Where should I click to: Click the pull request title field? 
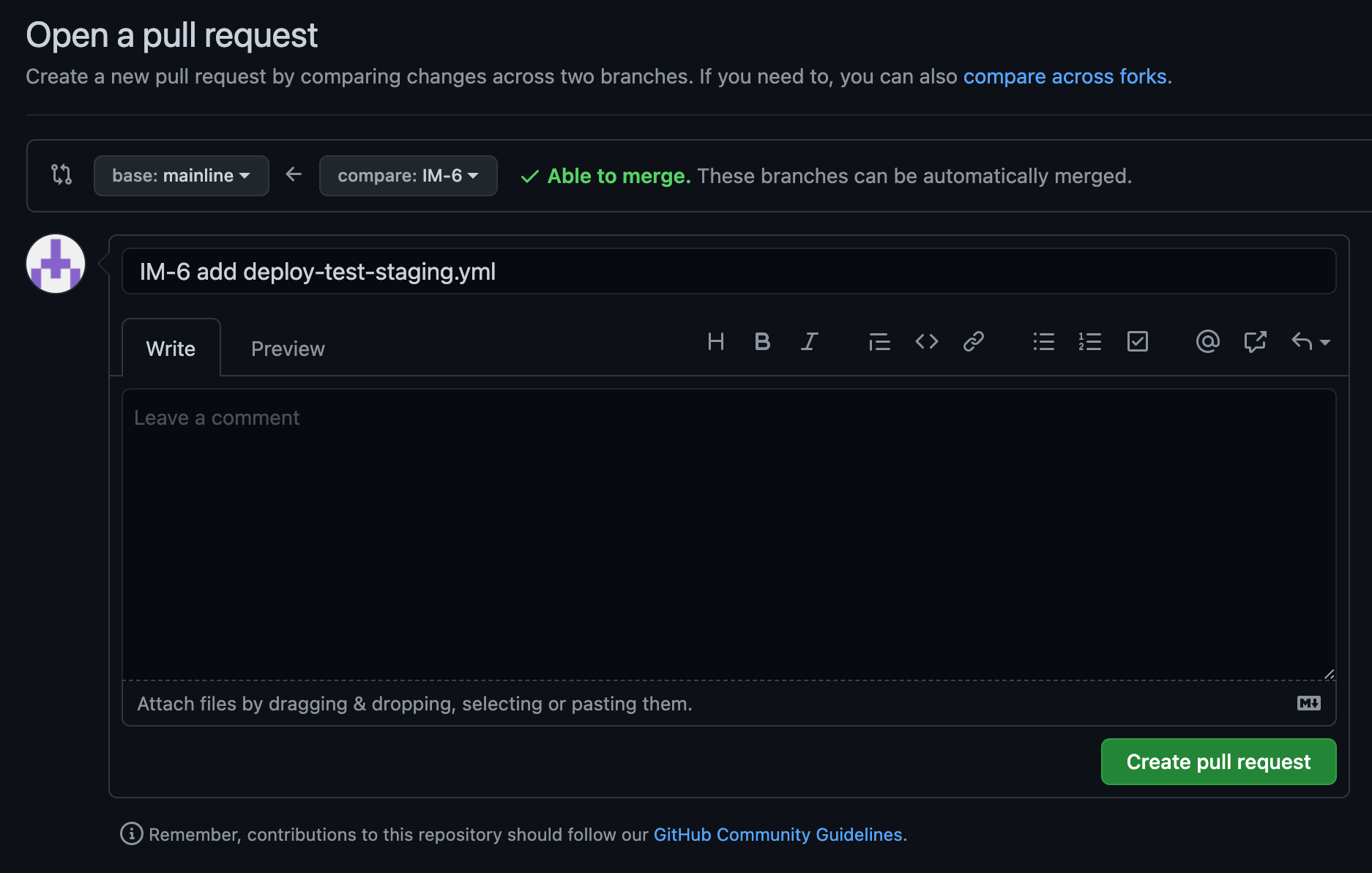[728, 272]
